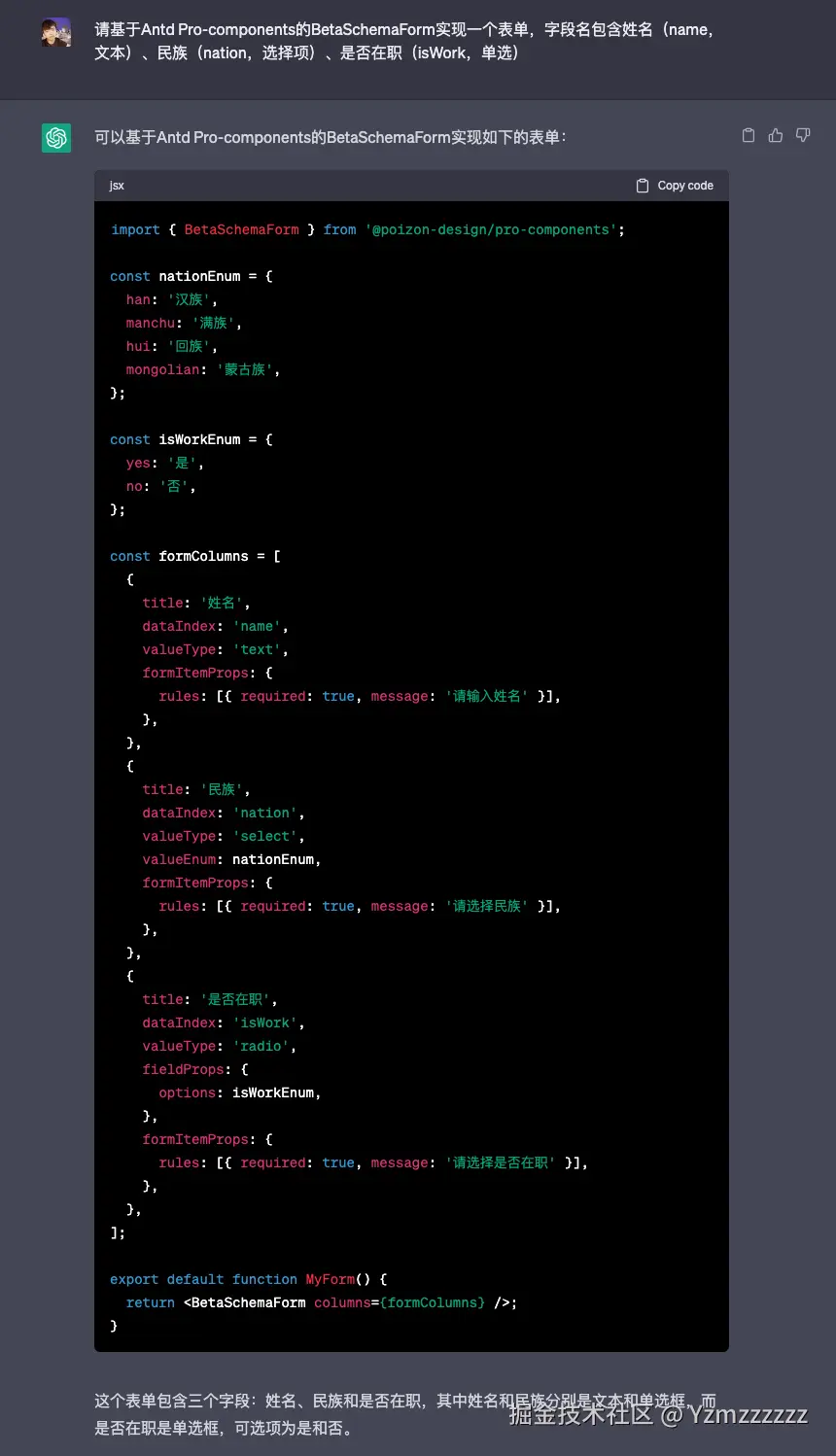
Task: Click the no: '否' line
Action: click(160, 486)
